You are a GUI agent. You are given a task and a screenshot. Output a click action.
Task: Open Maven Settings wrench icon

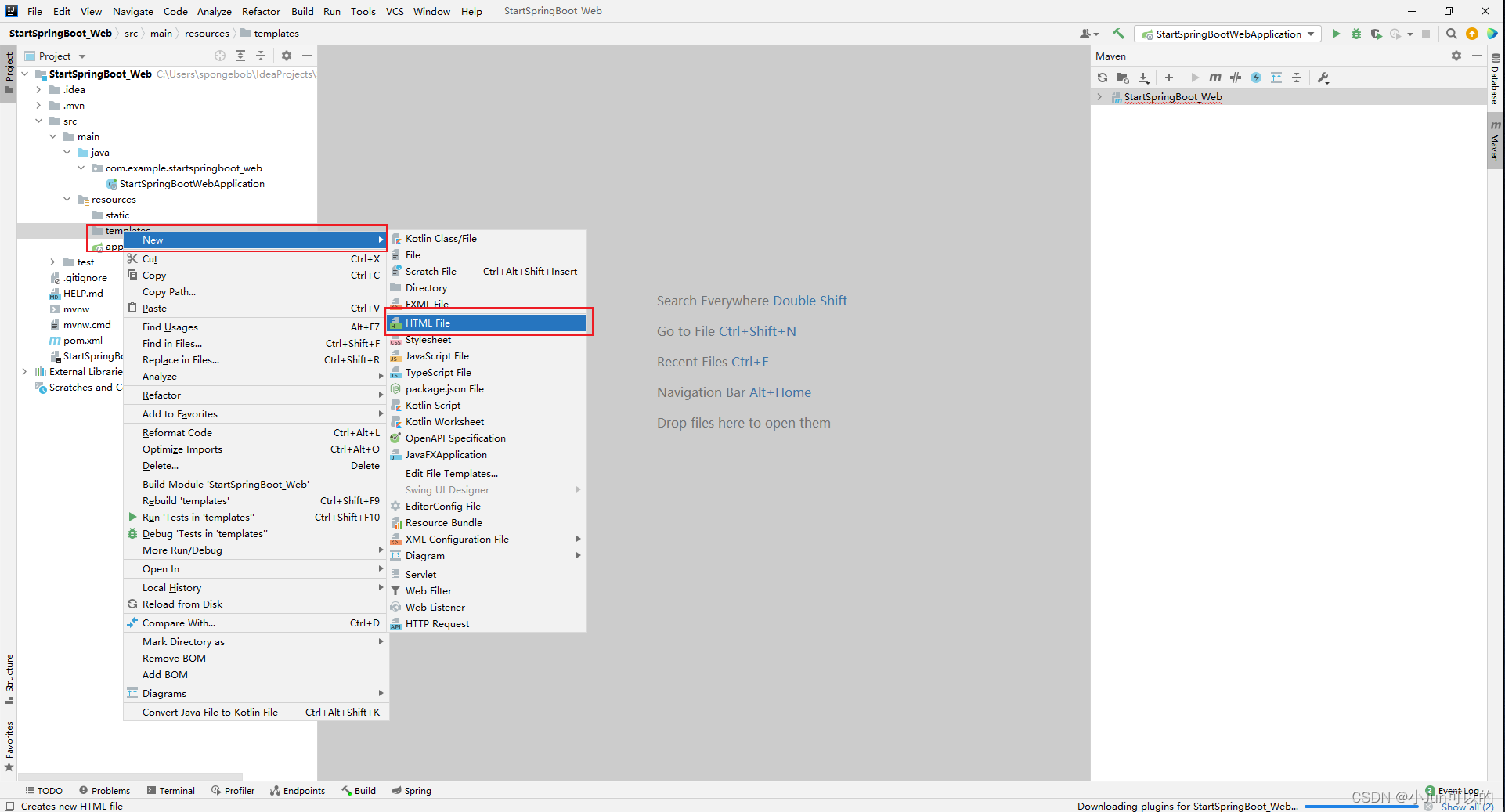(x=1323, y=78)
